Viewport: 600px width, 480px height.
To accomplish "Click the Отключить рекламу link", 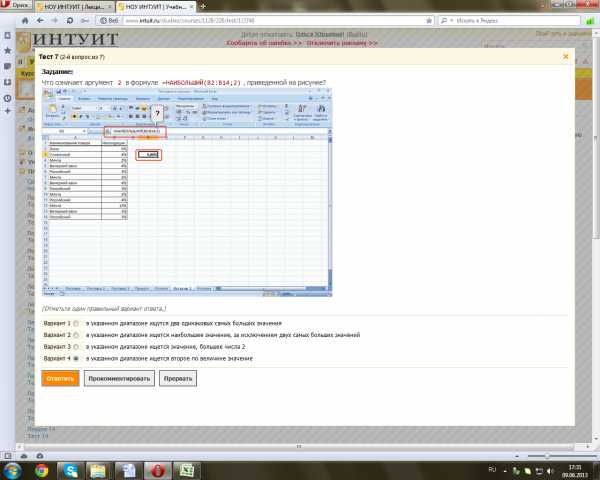I will coord(342,43).
